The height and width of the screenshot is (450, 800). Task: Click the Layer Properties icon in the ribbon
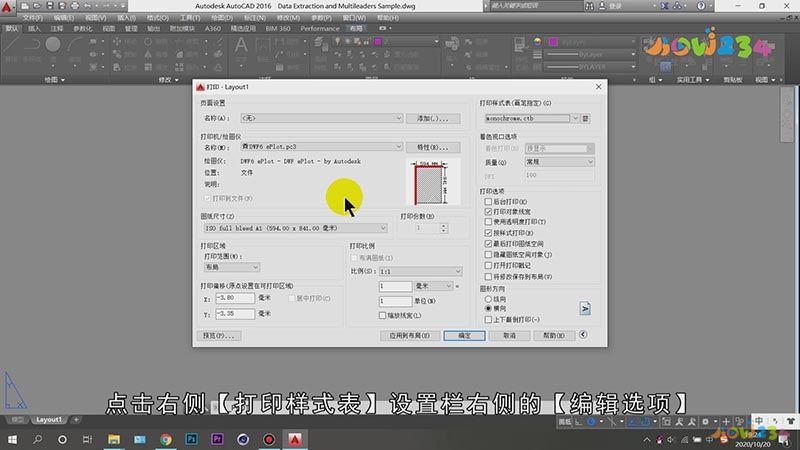coord(321,45)
